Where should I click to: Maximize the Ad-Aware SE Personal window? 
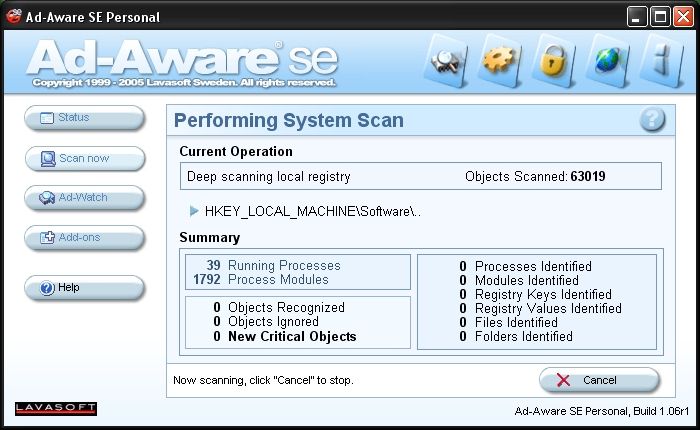[x=660, y=17]
